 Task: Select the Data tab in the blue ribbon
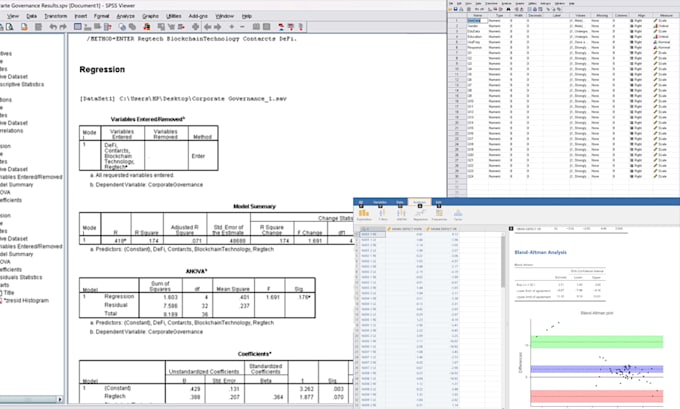coord(399,202)
